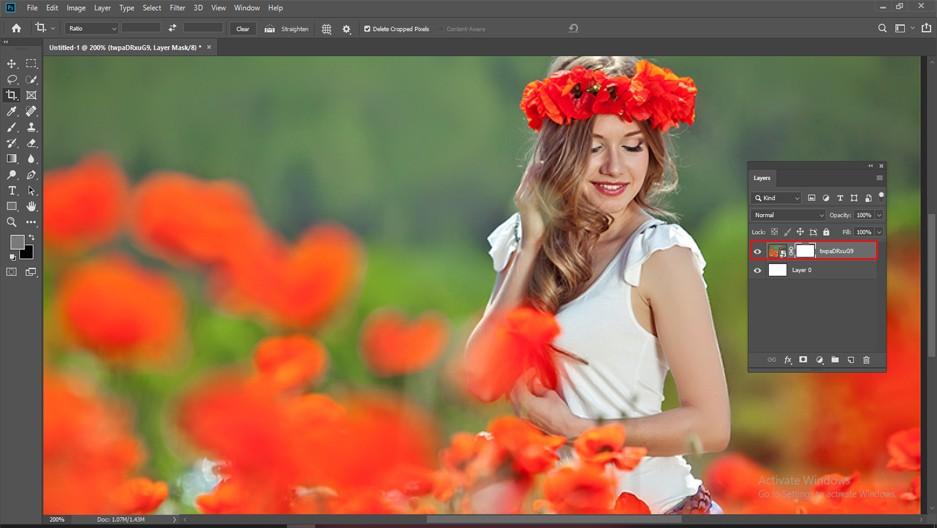The width and height of the screenshot is (937, 528).
Task: Swap width and height crop values
Action: (172, 28)
